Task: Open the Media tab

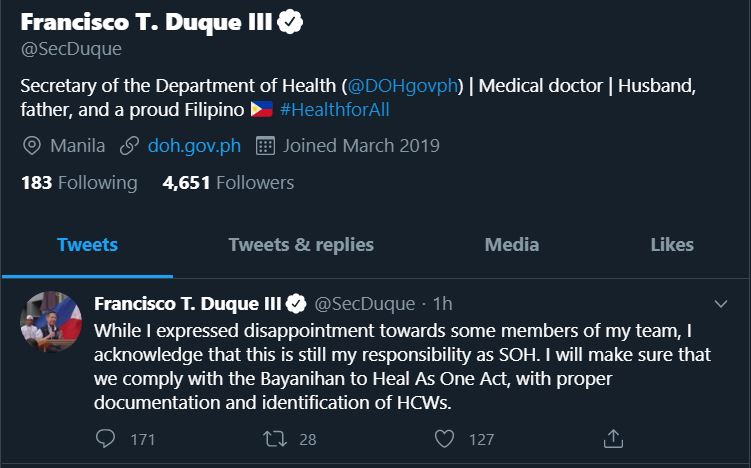Action: 511,244
